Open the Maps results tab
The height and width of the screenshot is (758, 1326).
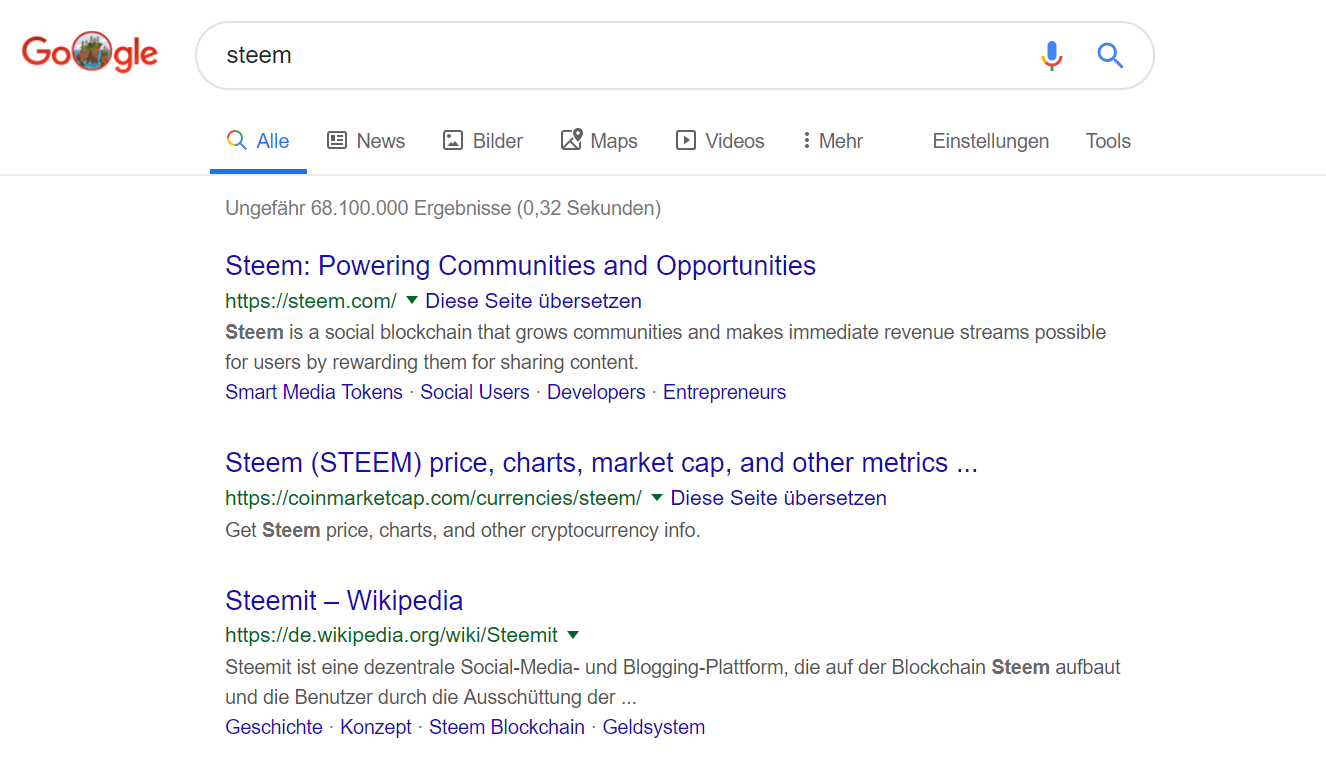click(x=599, y=141)
